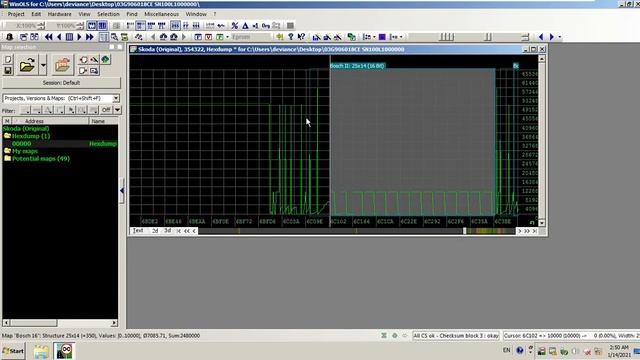Open the dropdown after the blue navigation arrows
640x360 pixels.
560,37
